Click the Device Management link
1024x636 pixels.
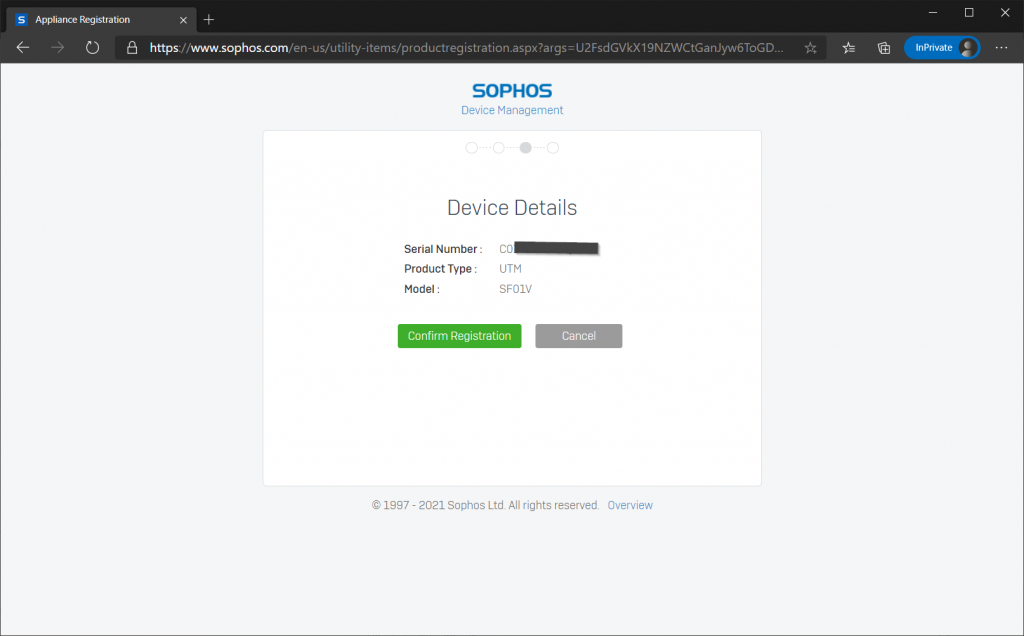(x=512, y=110)
